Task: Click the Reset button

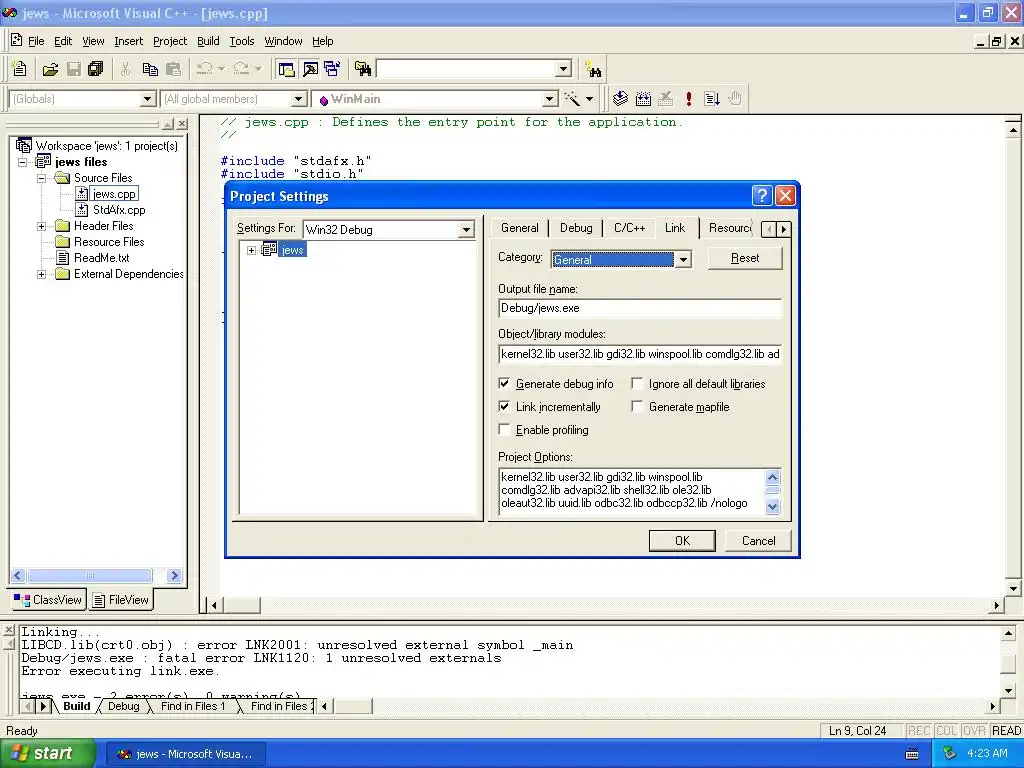Action: (x=744, y=258)
